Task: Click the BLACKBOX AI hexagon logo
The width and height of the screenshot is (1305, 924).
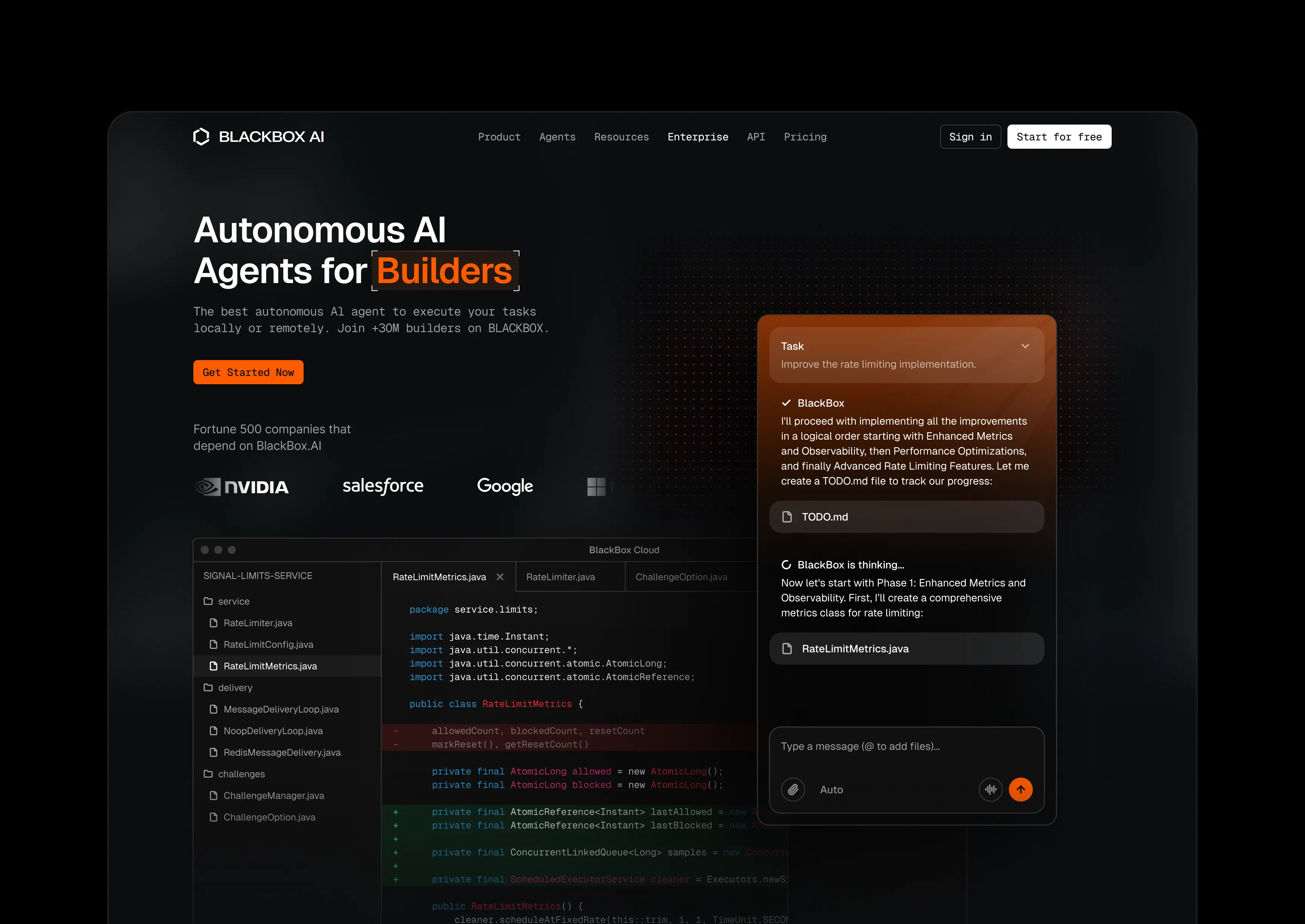Action: coord(202,137)
